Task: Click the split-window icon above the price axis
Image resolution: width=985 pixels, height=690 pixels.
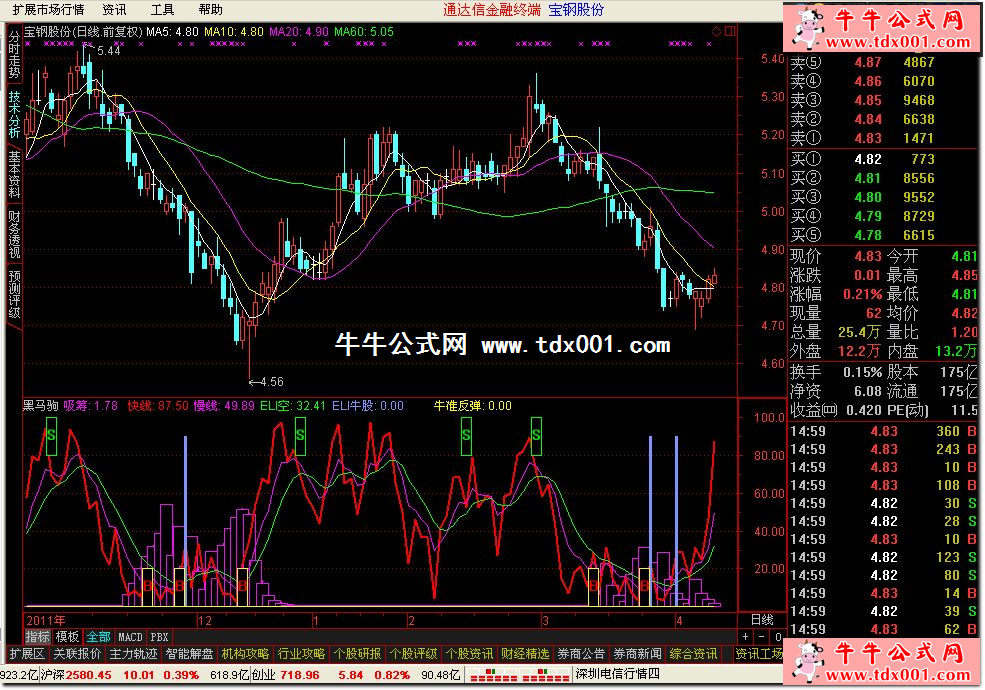Action: [x=730, y=31]
